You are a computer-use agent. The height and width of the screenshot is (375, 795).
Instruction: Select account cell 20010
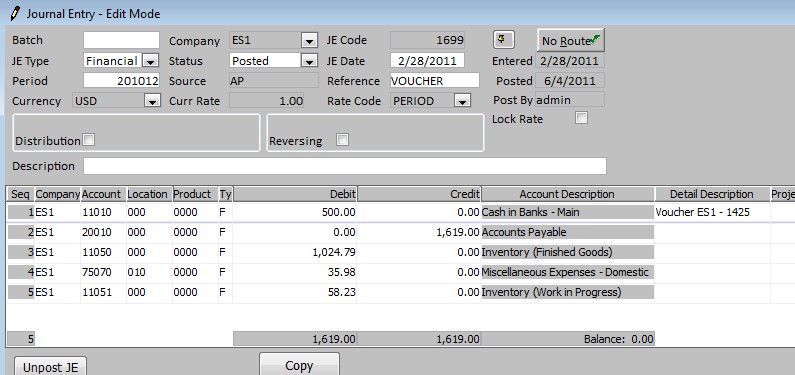[103, 233]
